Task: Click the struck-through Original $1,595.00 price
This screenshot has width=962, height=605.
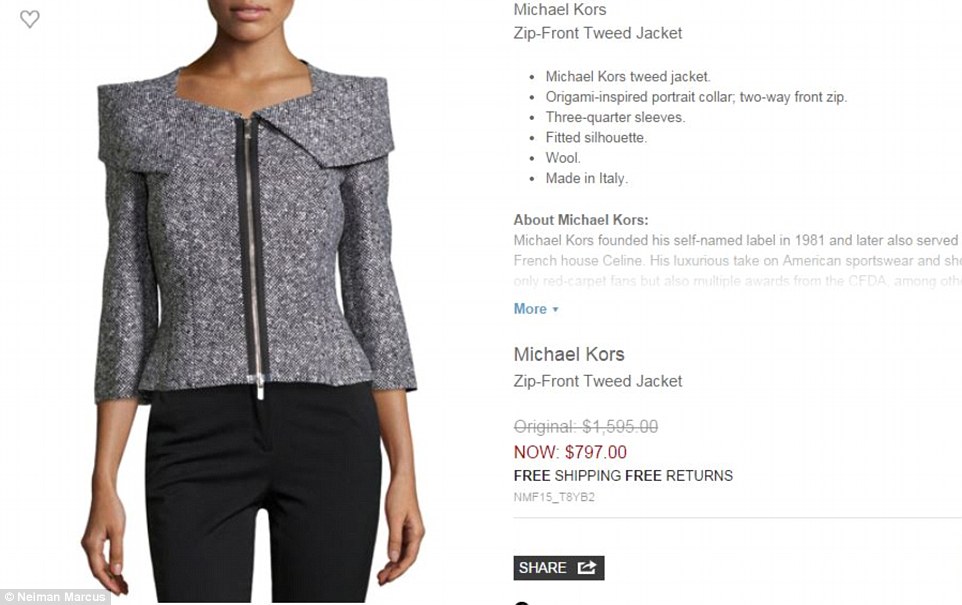Action: [x=586, y=426]
